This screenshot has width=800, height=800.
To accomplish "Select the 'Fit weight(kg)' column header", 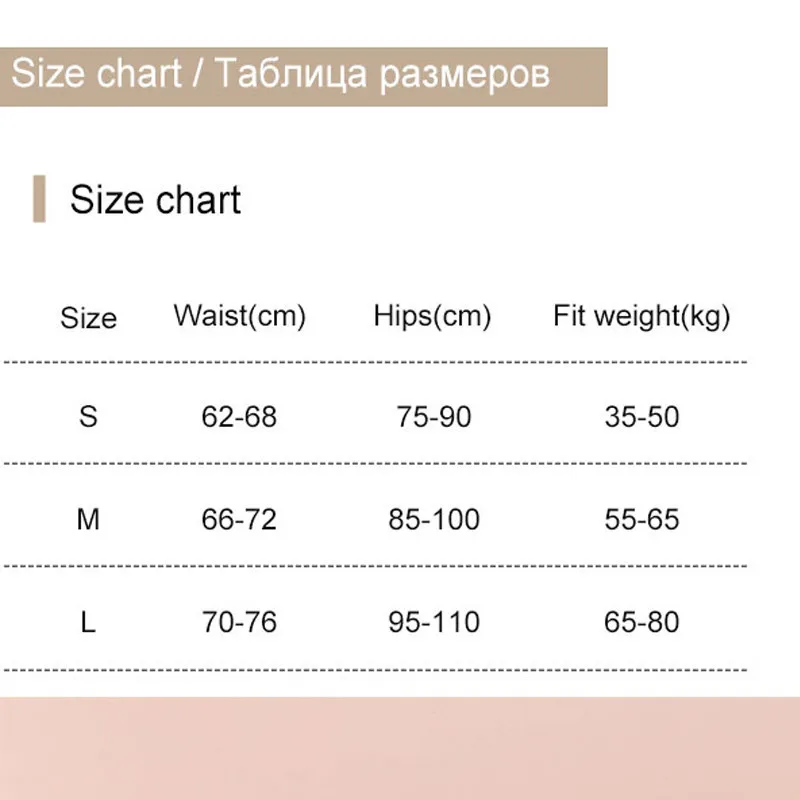I will point(641,316).
